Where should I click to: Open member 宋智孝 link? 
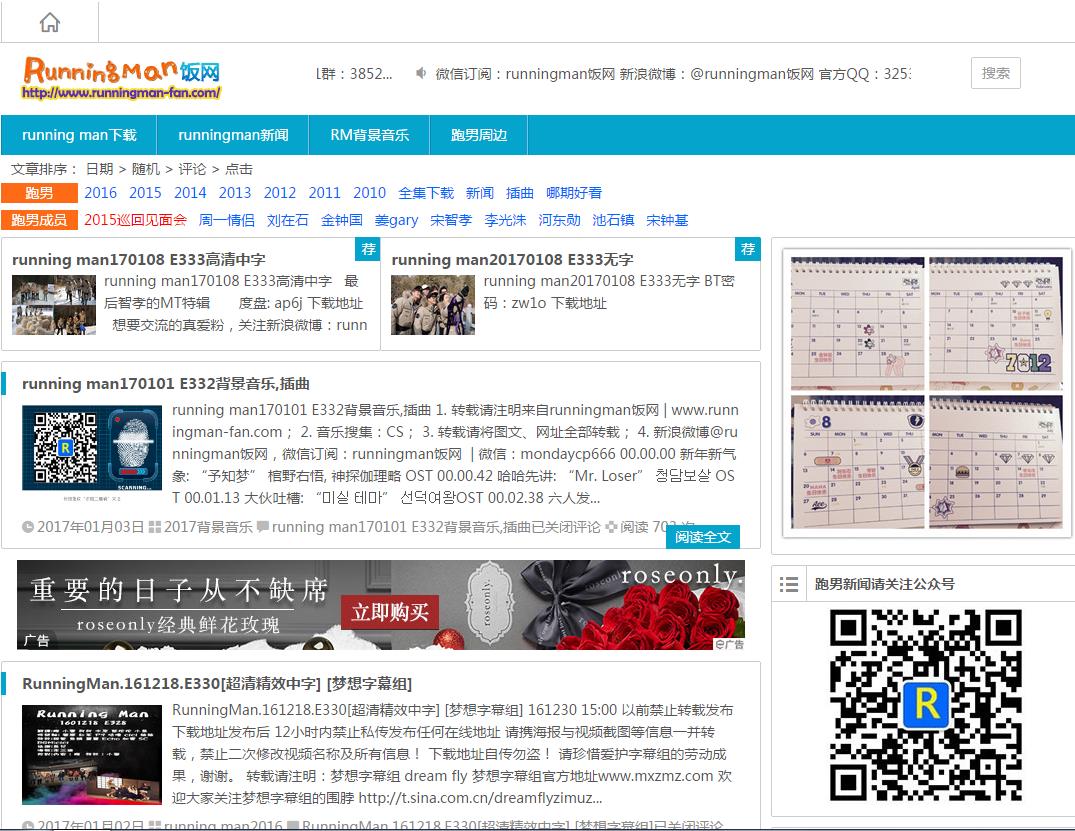[x=451, y=220]
